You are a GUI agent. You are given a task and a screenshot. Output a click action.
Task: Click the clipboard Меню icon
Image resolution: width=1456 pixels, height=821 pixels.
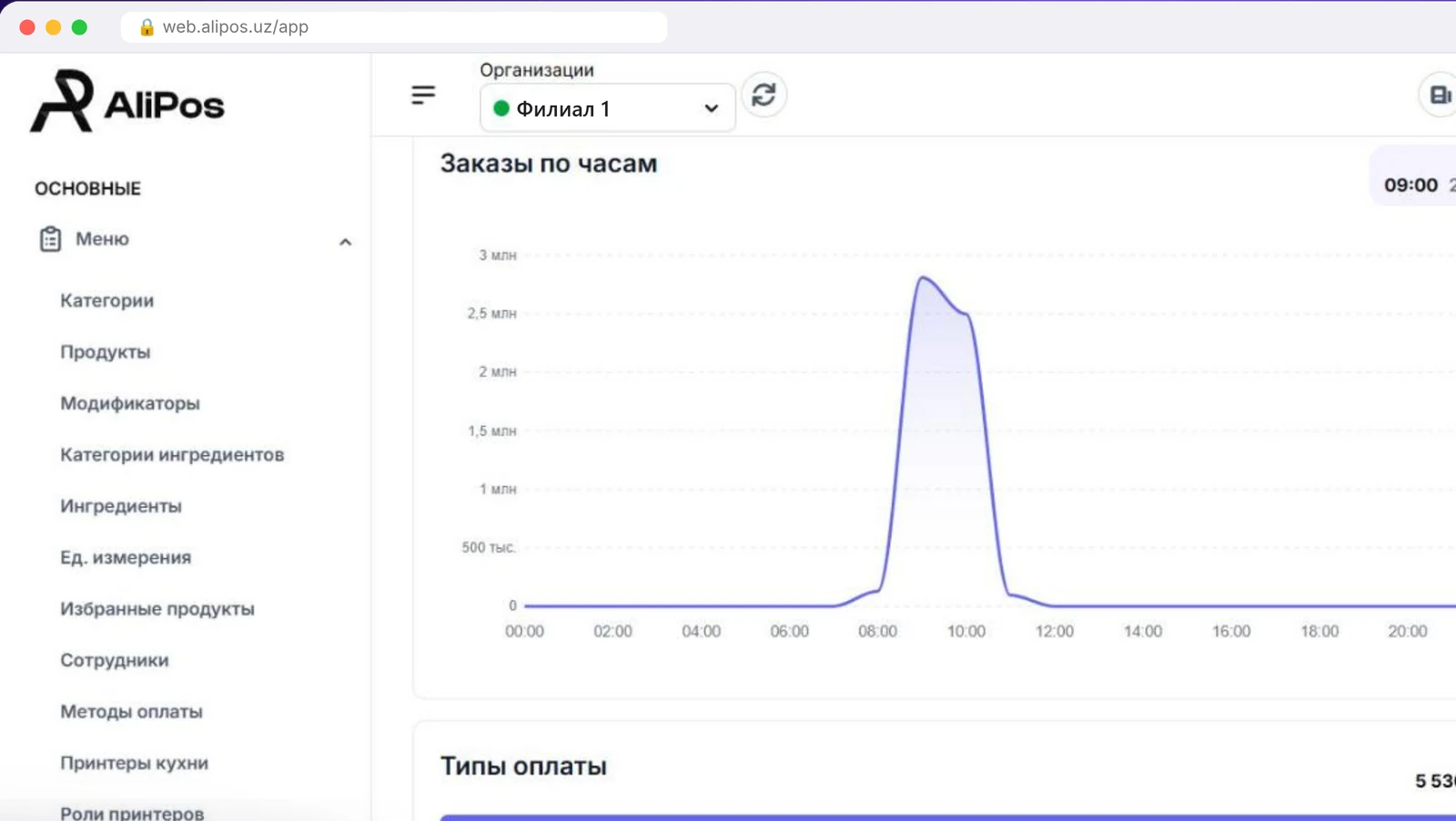coord(50,239)
